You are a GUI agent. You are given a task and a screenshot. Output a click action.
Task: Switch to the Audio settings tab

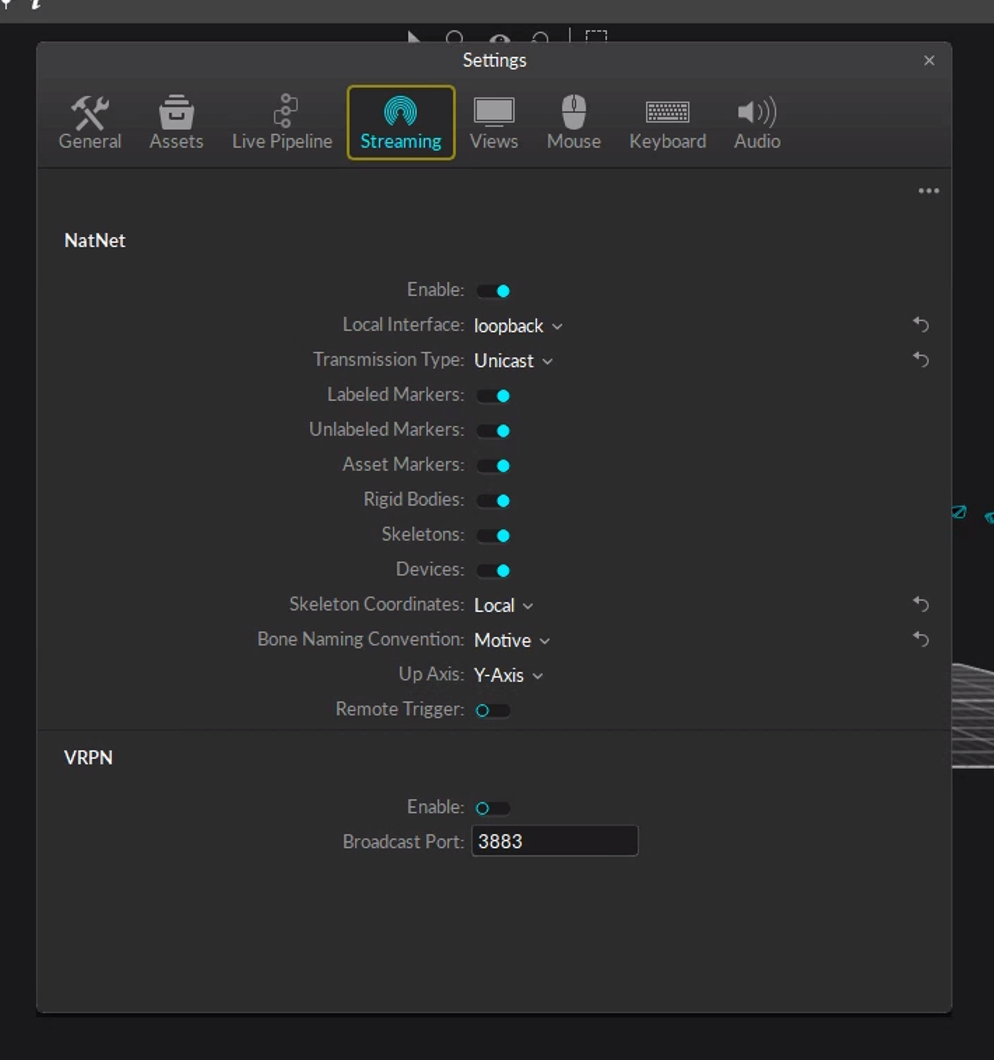[x=757, y=122]
